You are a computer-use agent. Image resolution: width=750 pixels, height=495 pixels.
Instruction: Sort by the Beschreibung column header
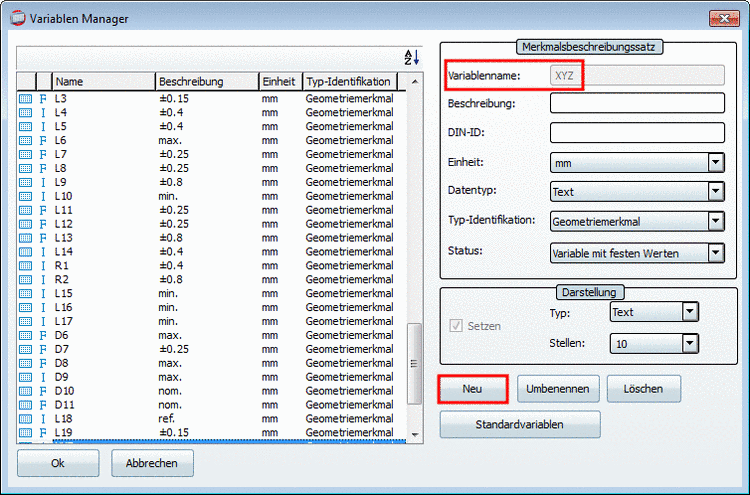(207, 81)
